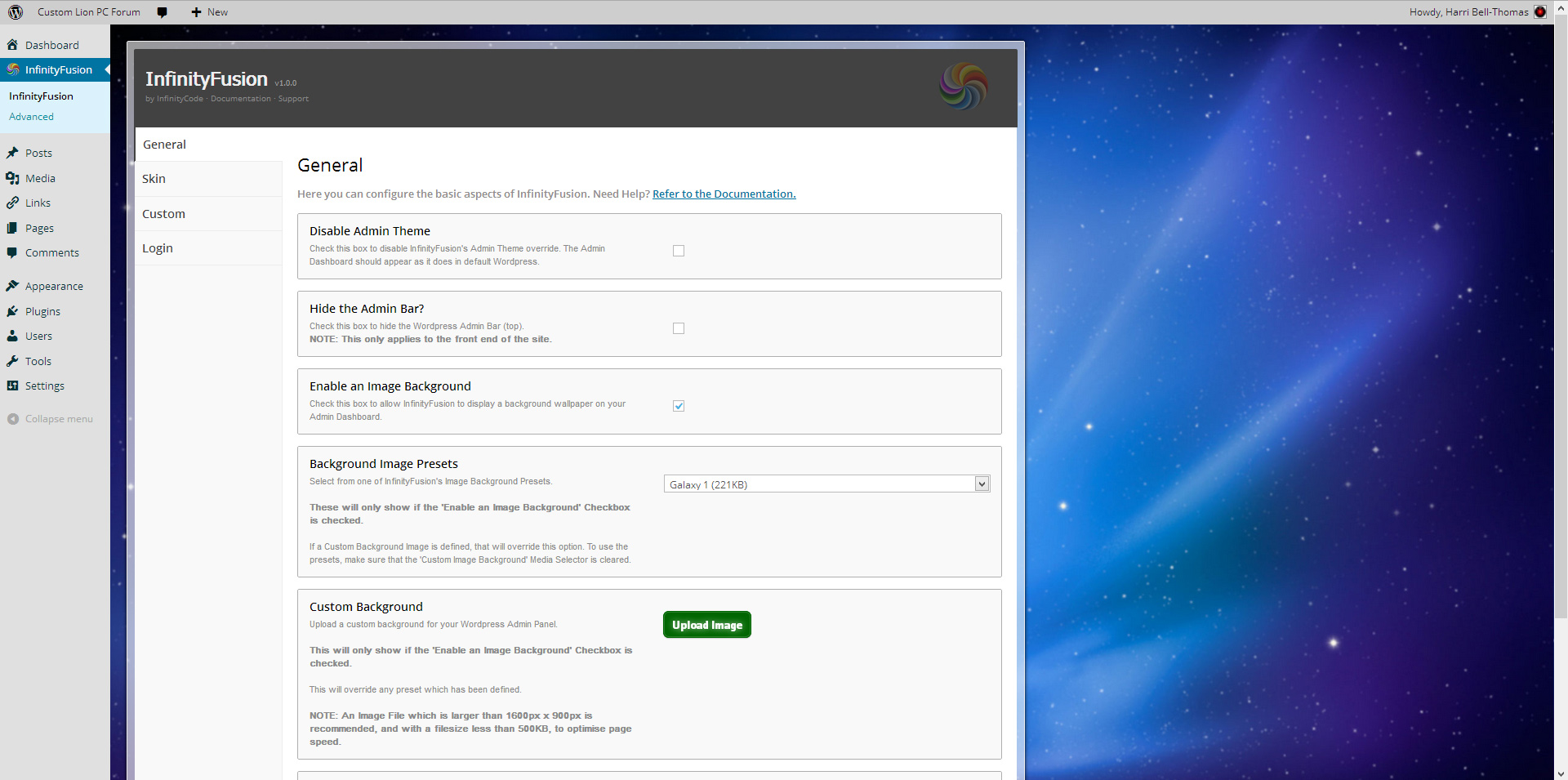Viewport: 1568px width, 780px height.
Task: Uncheck the Enable an Image Background checkbox
Action: [x=679, y=406]
